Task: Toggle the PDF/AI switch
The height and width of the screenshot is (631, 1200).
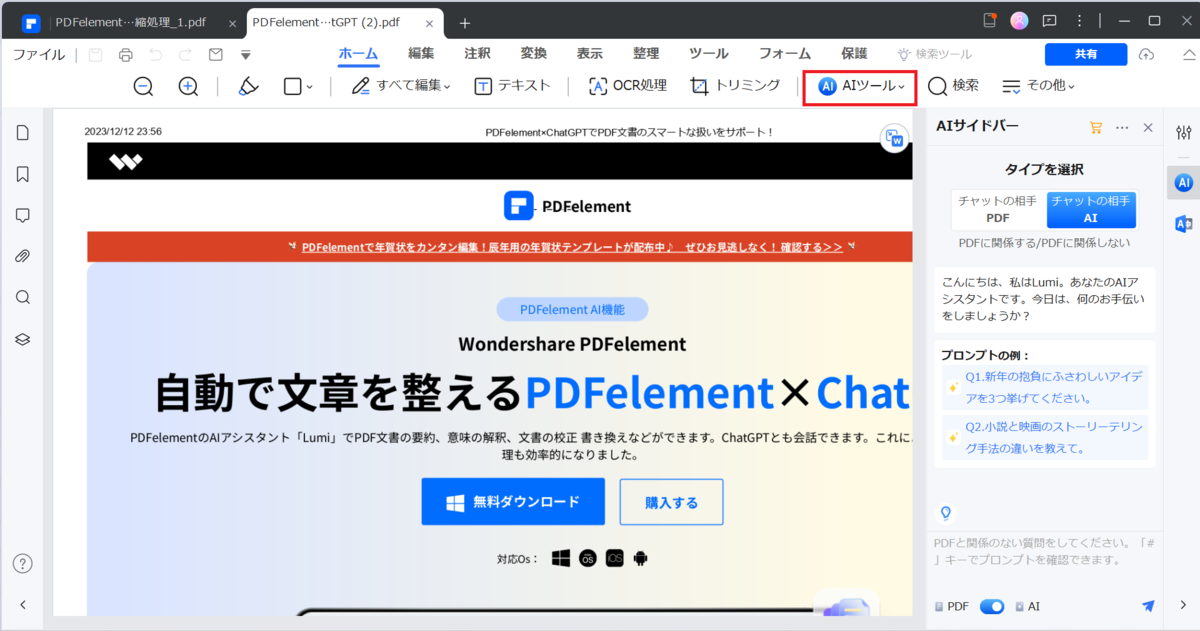Action: pyautogui.click(x=992, y=606)
